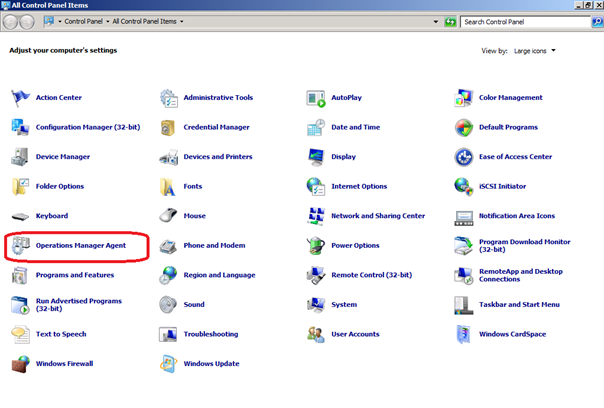Click the Back navigation button
Image resolution: width=604 pixels, height=408 pixels.
point(10,22)
